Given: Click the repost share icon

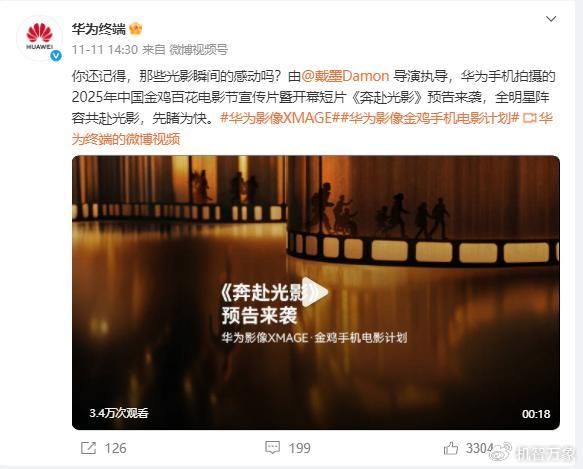Looking at the screenshot, I should 88,448.
